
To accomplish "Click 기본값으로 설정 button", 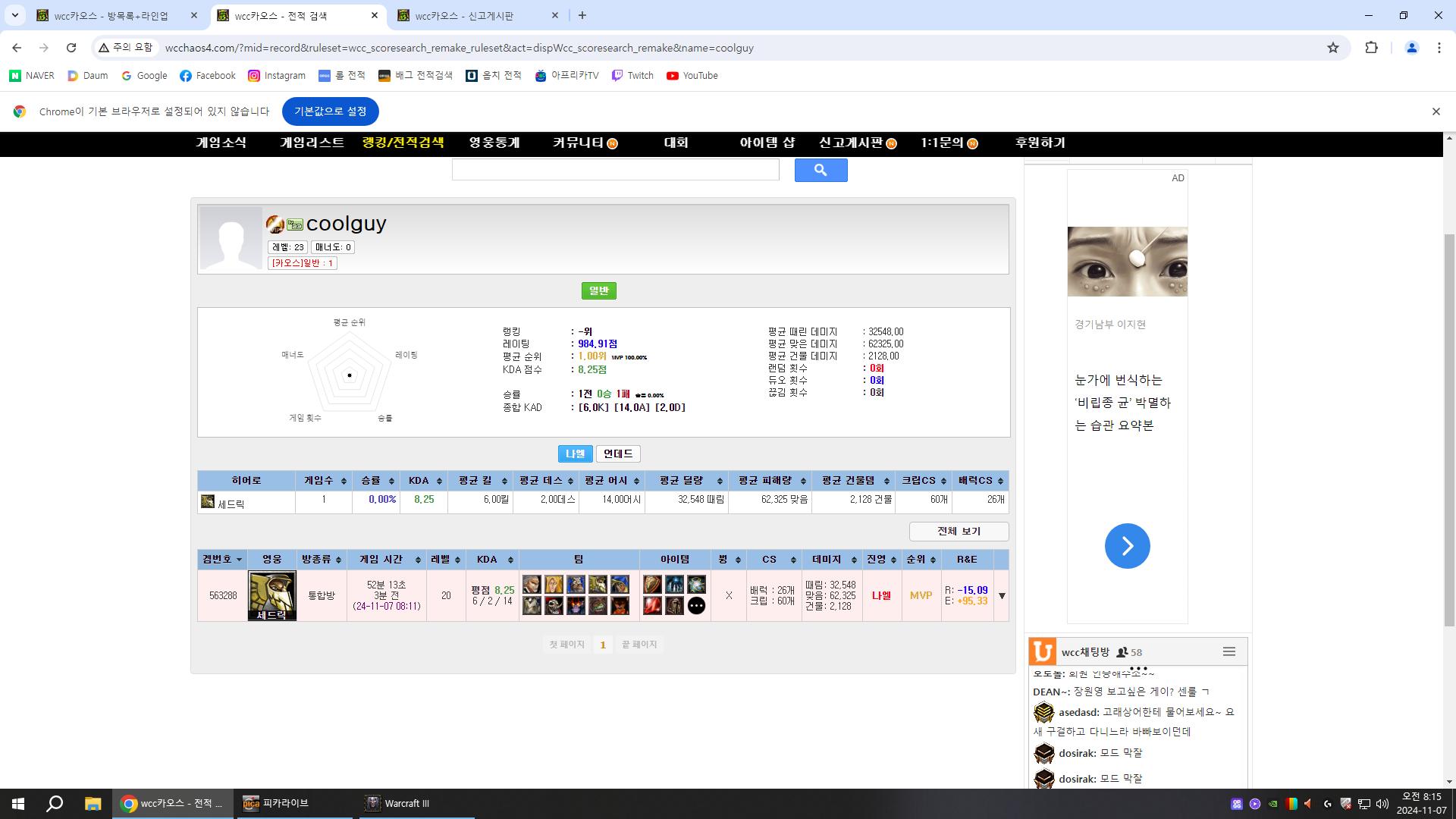I will (x=331, y=111).
